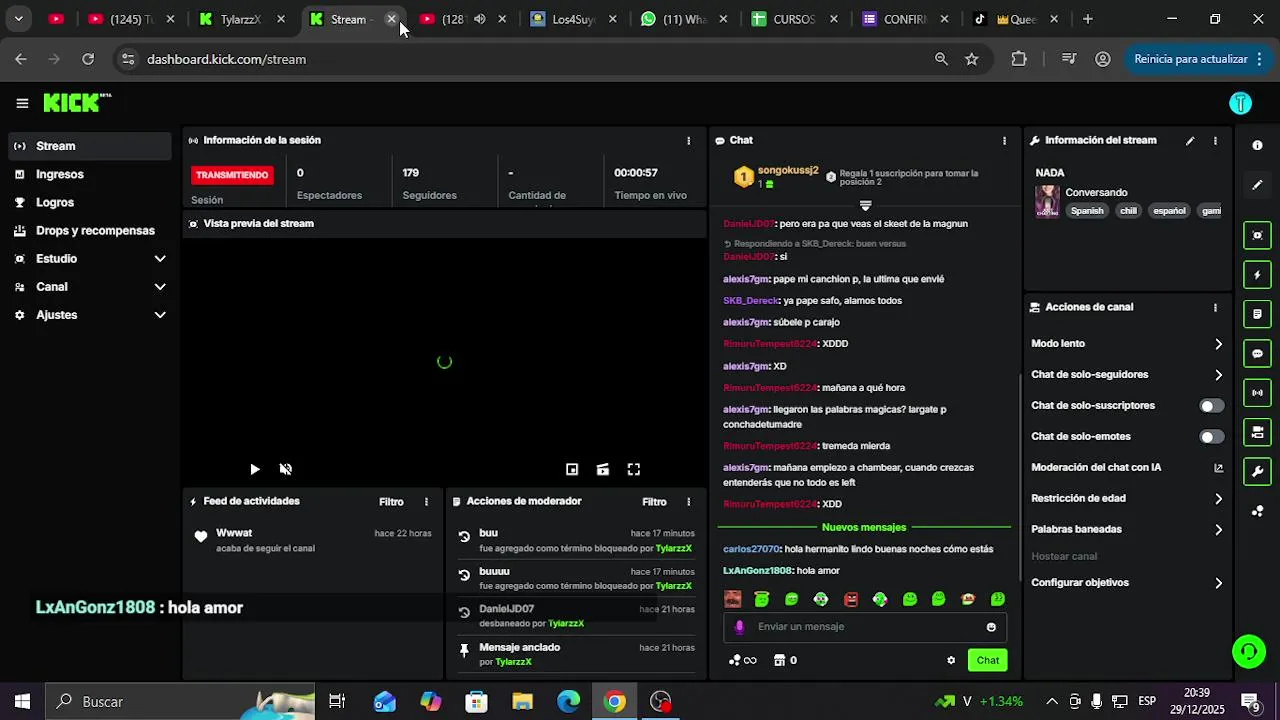
Task: Open Configurar objetivos settings
Action: click(1127, 583)
